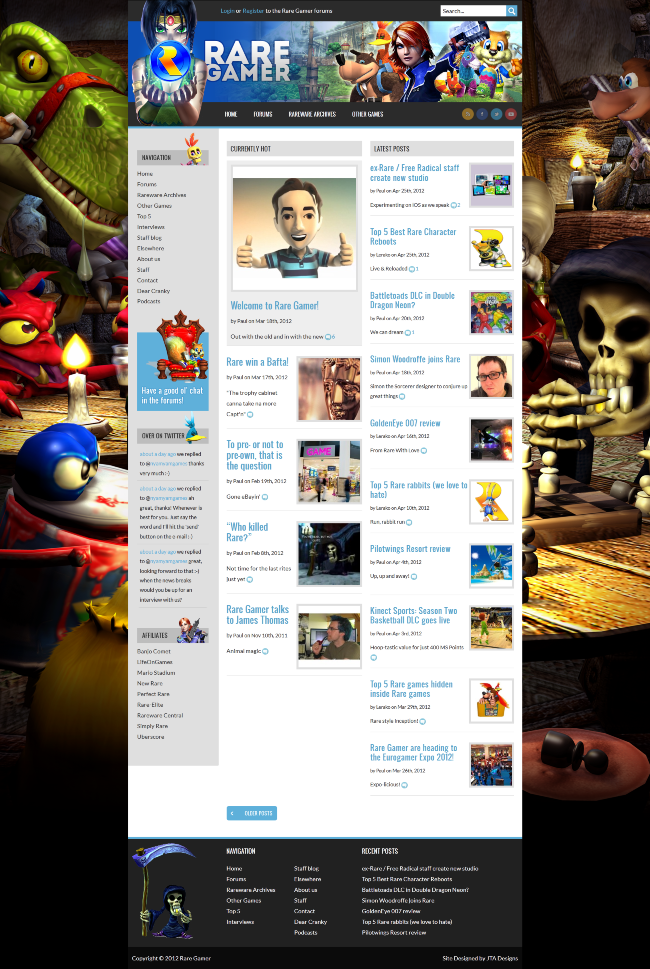Screen dimensions: 650x969
Task: Open Staff blog in sidebar navigation
Action: point(149,238)
